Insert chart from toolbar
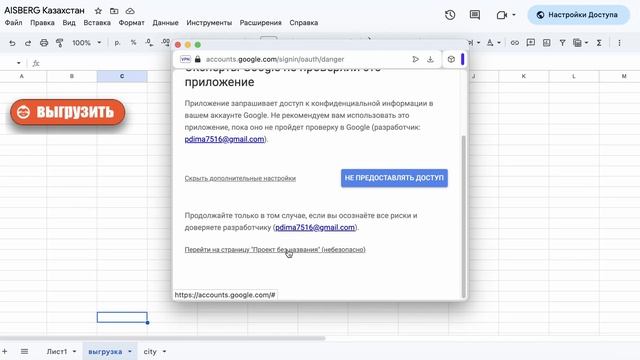Image resolution: width=640 pixels, height=360 pixels. point(547,42)
